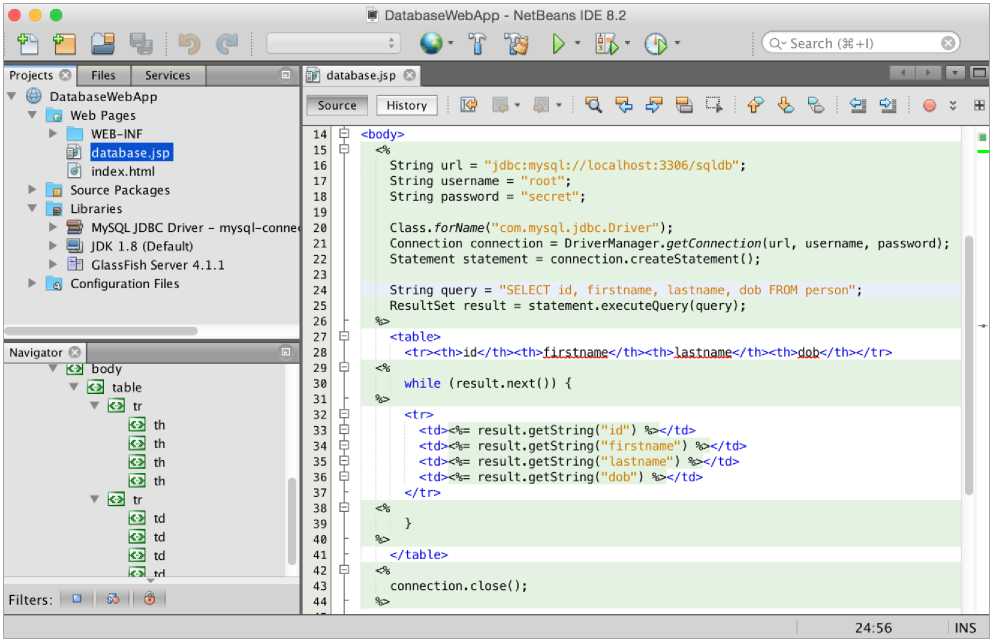Switch to the Files tab
This screenshot has height=642, width=993.
coord(103,75)
